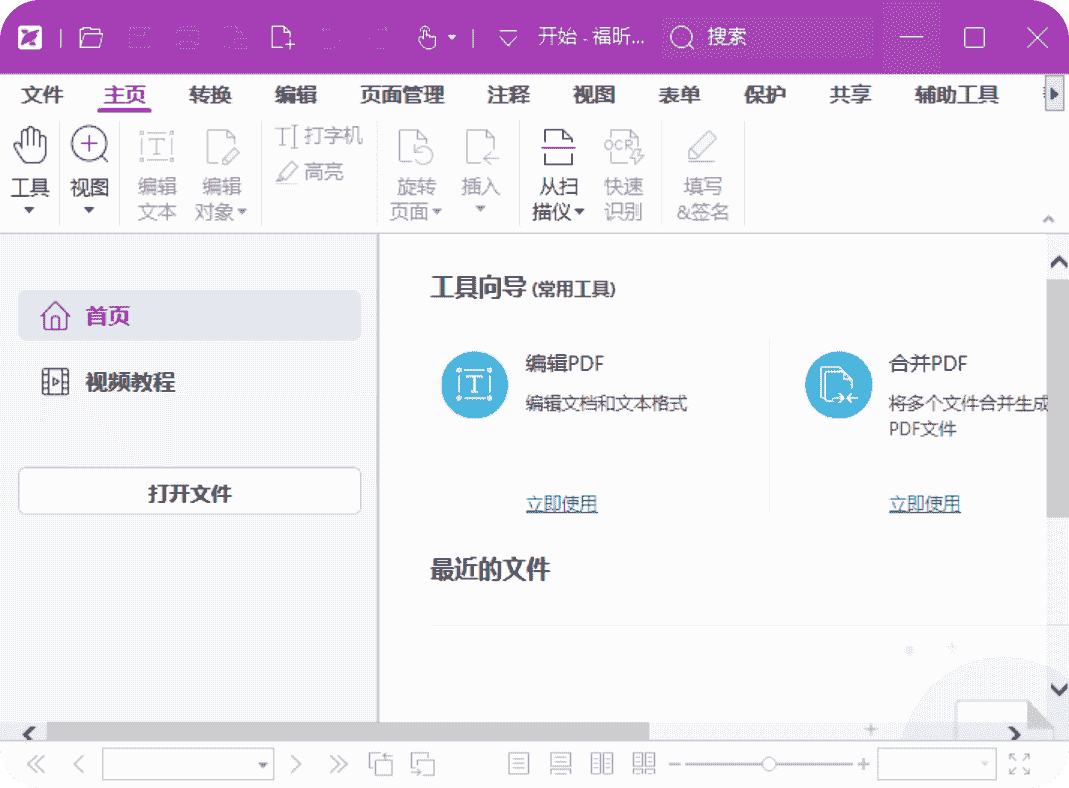Image resolution: width=1069 pixels, height=788 pixels.
Task: Enable the two-page facing view layout
Action: (x=602, y=764)
